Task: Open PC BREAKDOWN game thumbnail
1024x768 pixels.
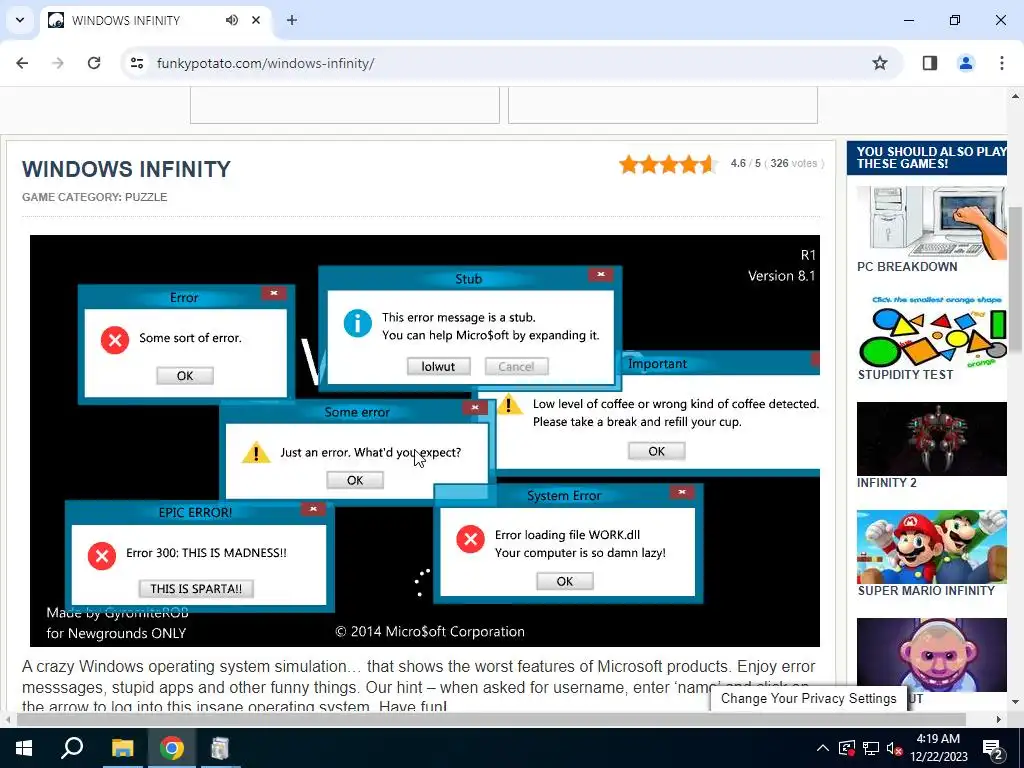Action: (931, 223)
